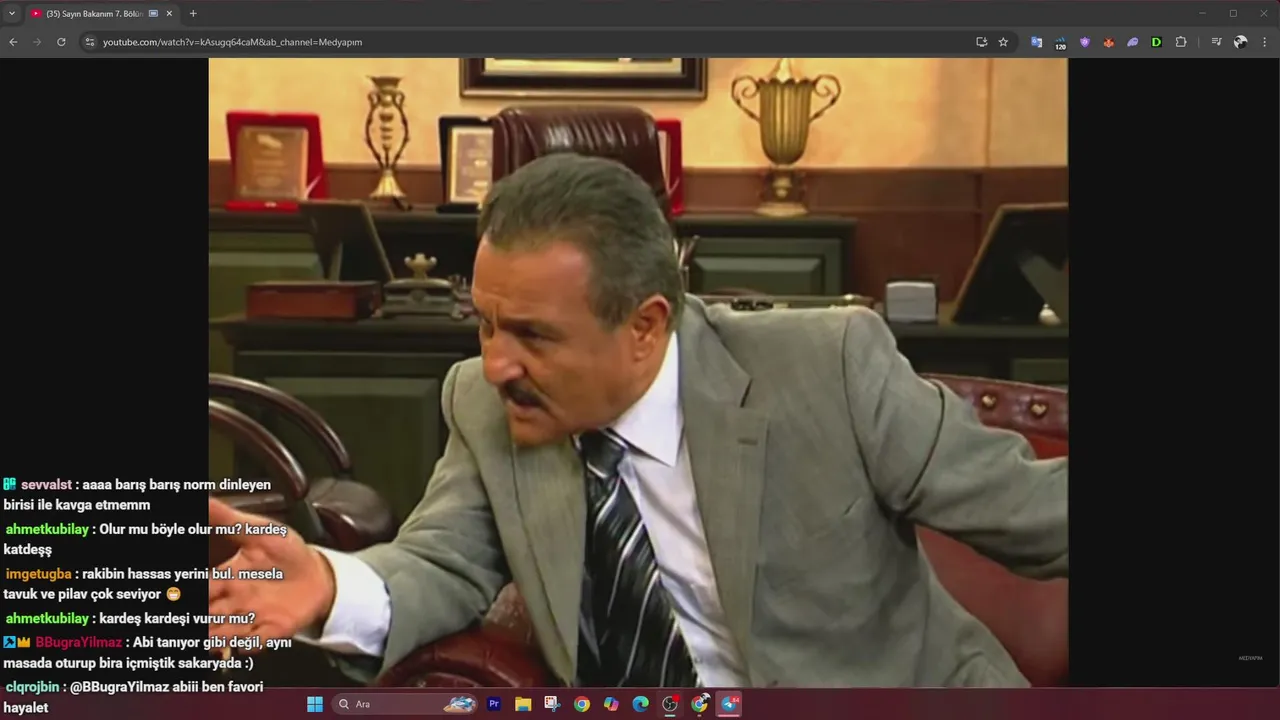Image resolution: width=1280 pixels, height=720 pixels.
Task: Open the purple blob extension icon
Action: (x=1132, y=42)
